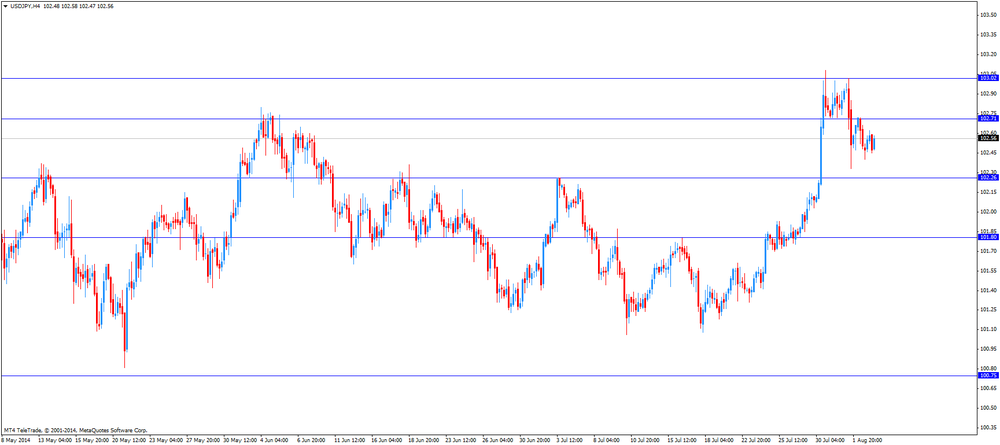Click the small triangle before USDJPY,H4

(x=6, y=6)
